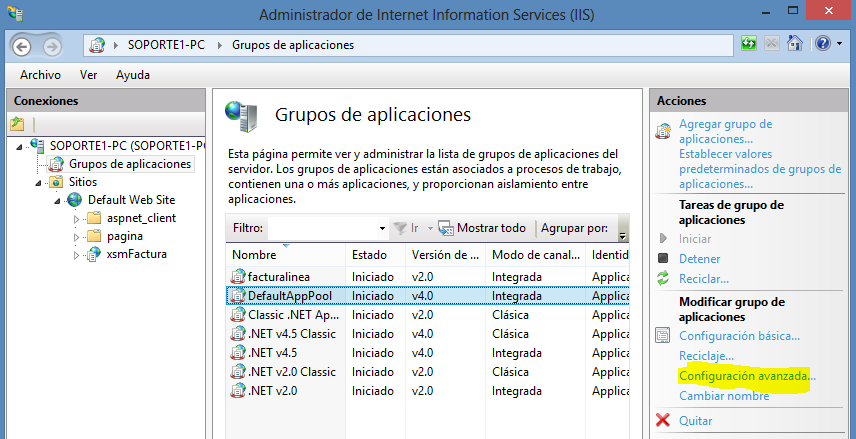Click the stop loading icon in toolbar
The width and height of the screenshot is (856, 439).
click(771, 43)
